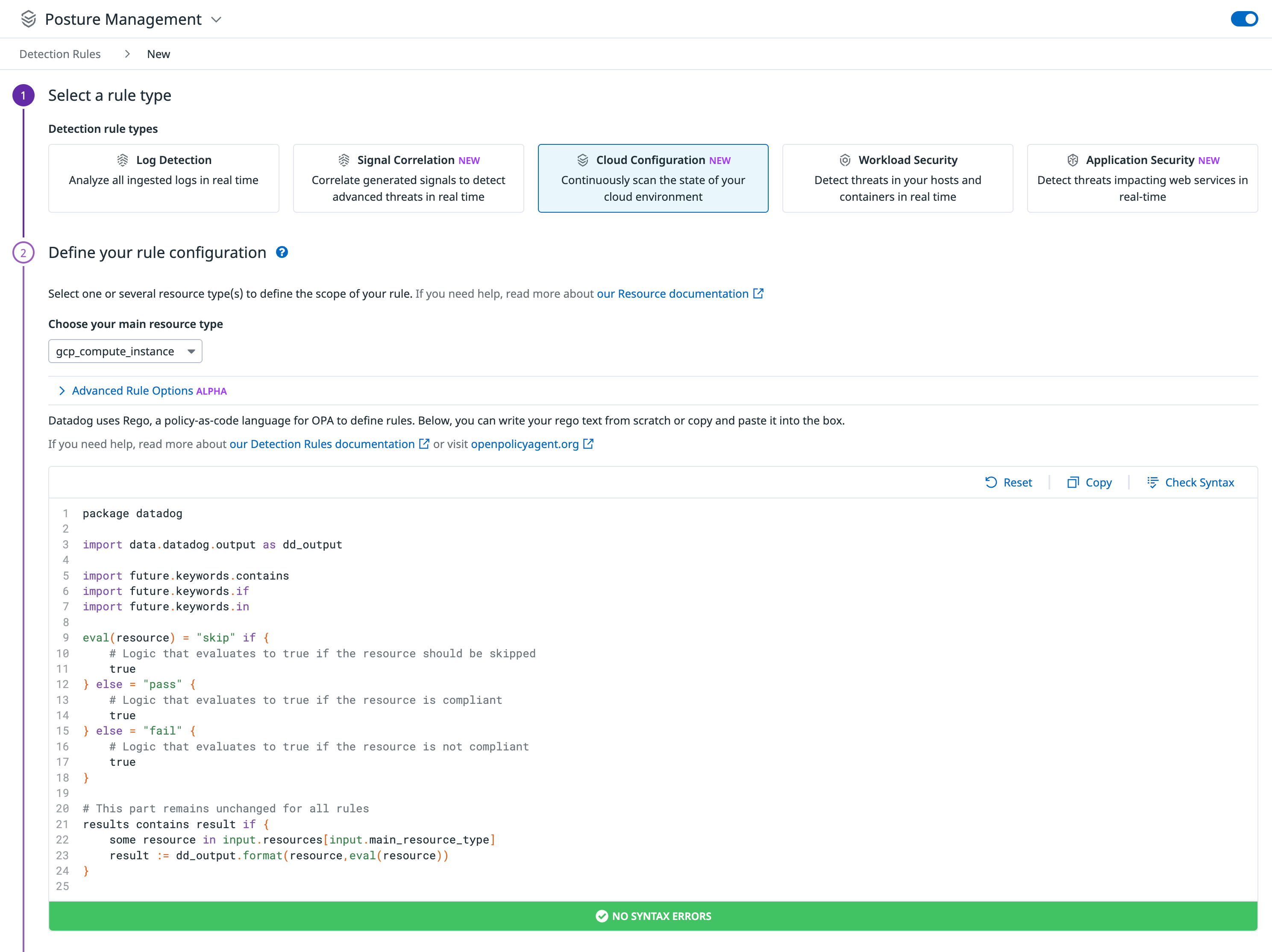Select the Cloud Configuration rule type card
Image resolution: width=1272 pixels, height=952 pixels.
[x=653, y=178]
